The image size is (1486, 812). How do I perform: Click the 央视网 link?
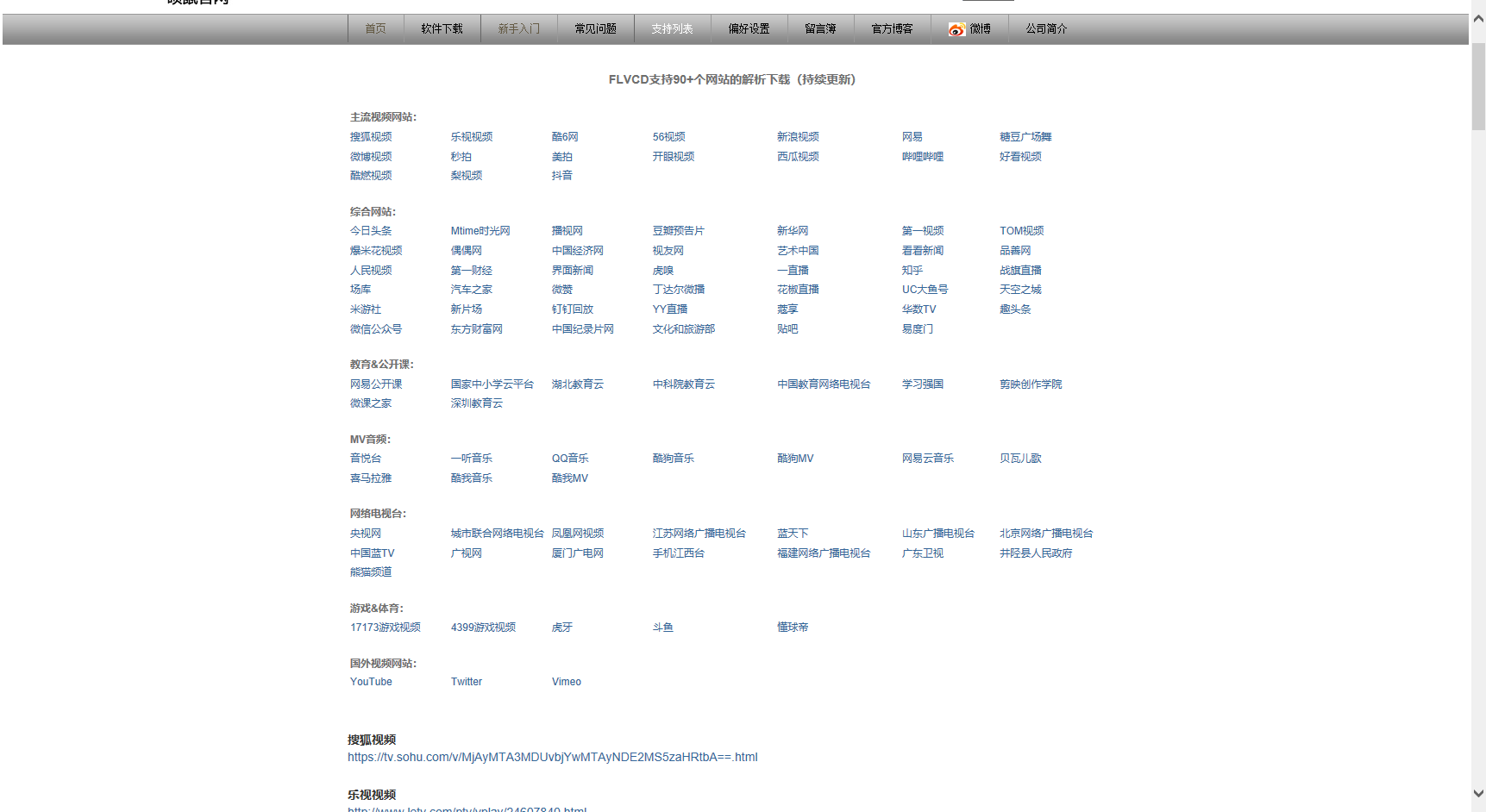point(366,534)
